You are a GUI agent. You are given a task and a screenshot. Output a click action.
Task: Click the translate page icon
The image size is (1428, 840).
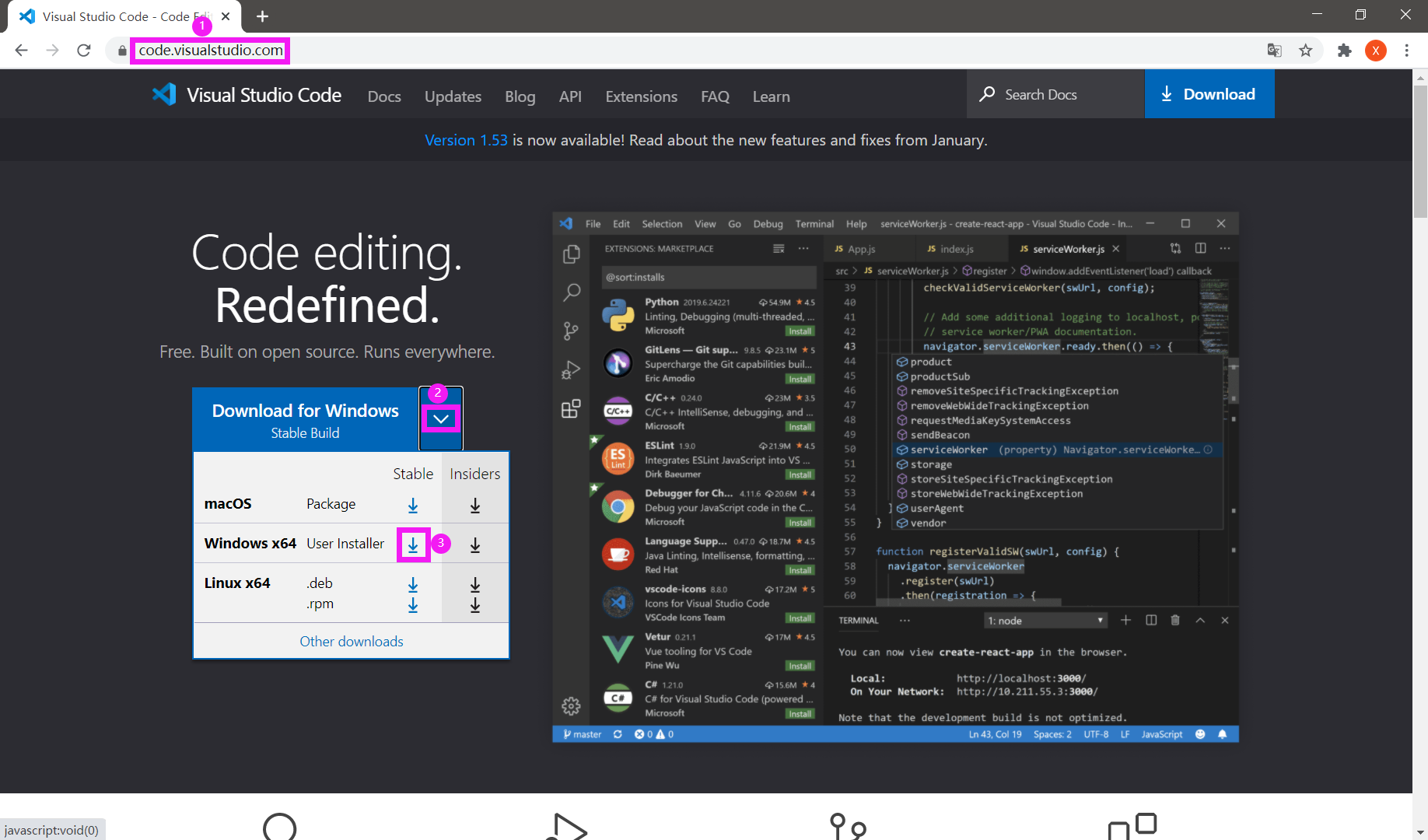[1274, 51]
